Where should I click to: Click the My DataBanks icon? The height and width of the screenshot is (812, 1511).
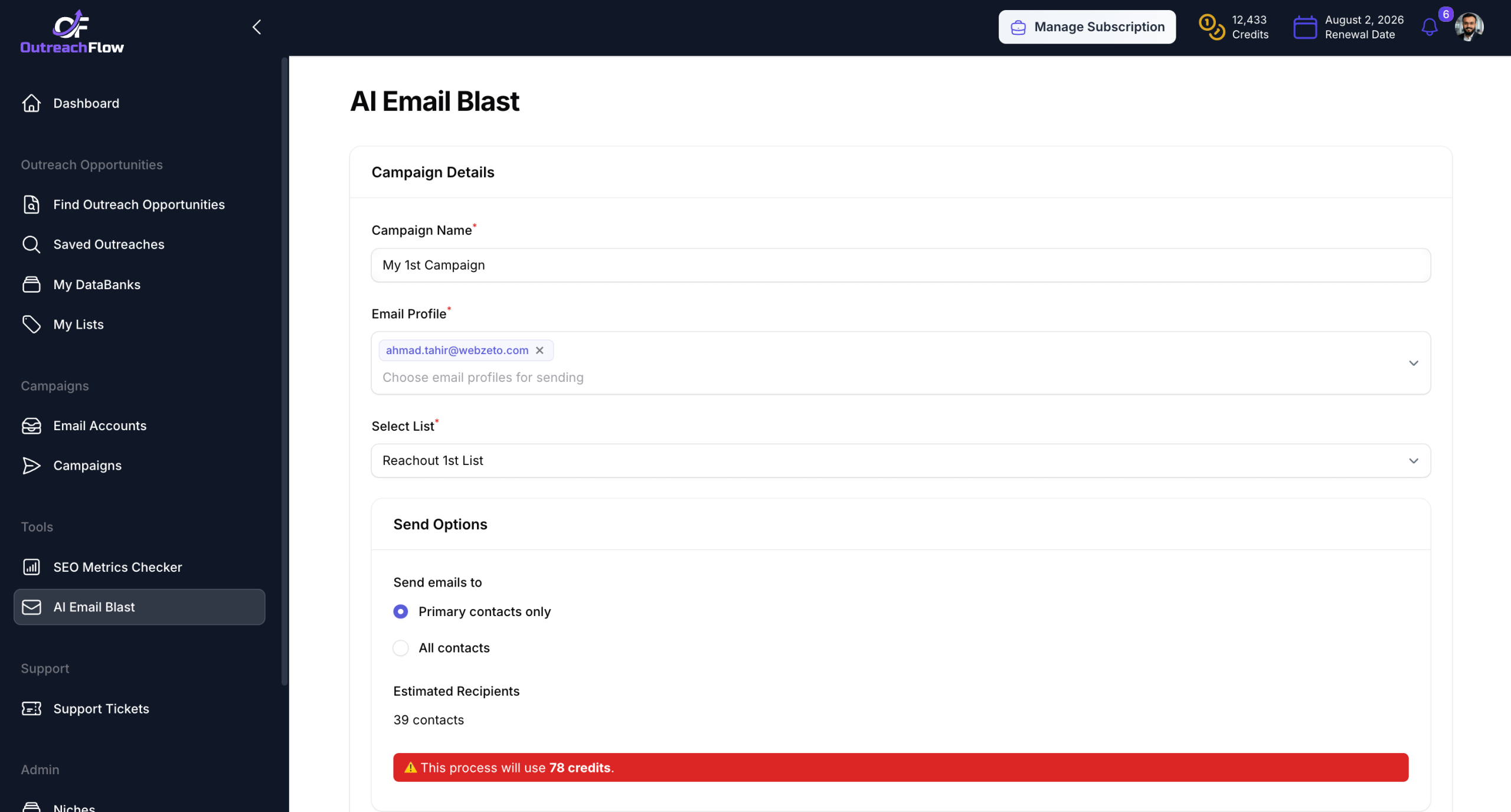click(x=31, y=284)
